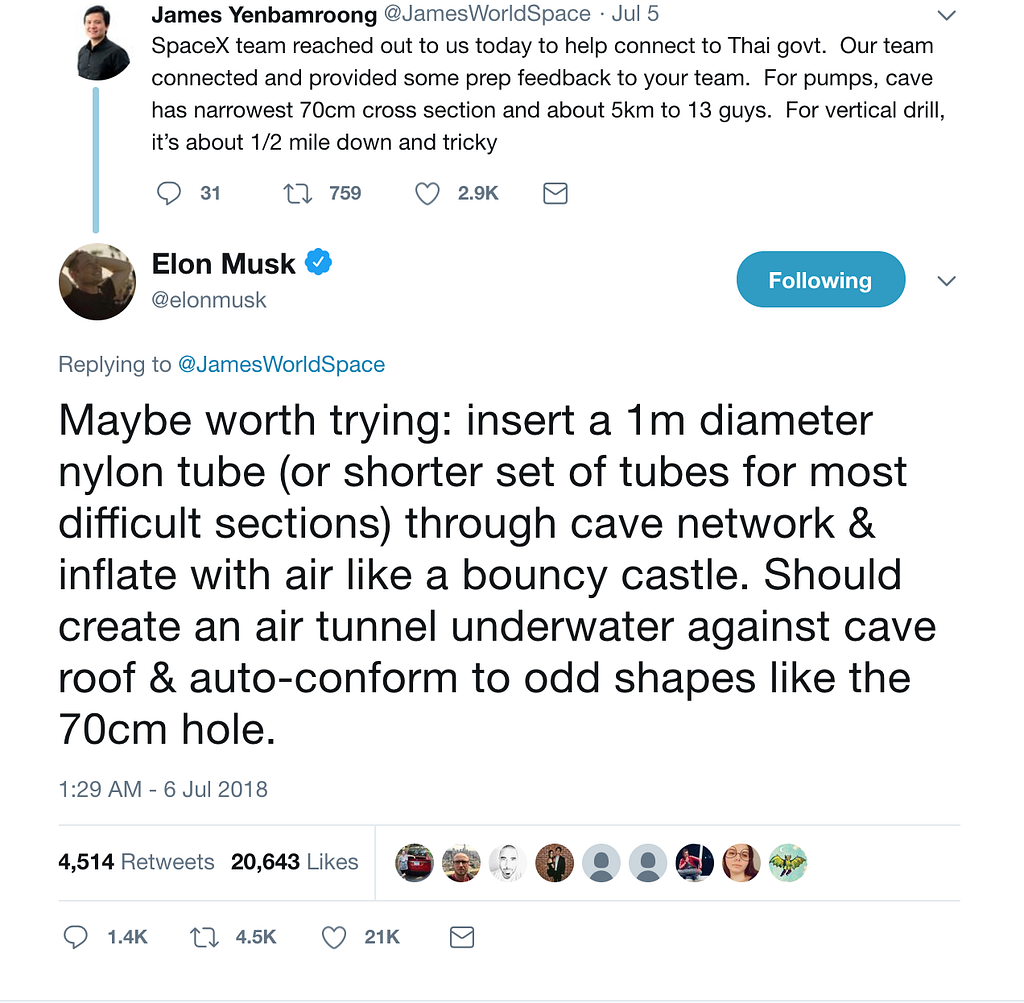
Task: Click James Yenbamroong's profile photo
Action: (x=103, y=41)
